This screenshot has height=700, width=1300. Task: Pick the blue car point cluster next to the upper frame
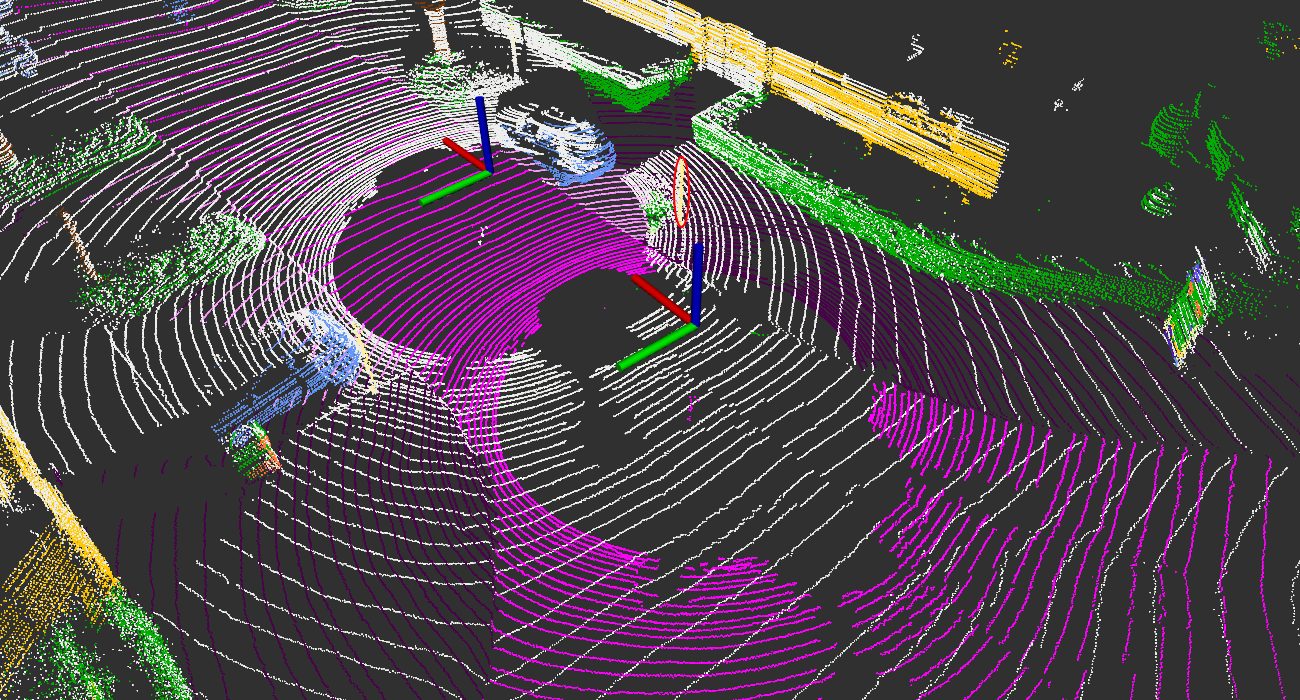click(x=556, y=143)
